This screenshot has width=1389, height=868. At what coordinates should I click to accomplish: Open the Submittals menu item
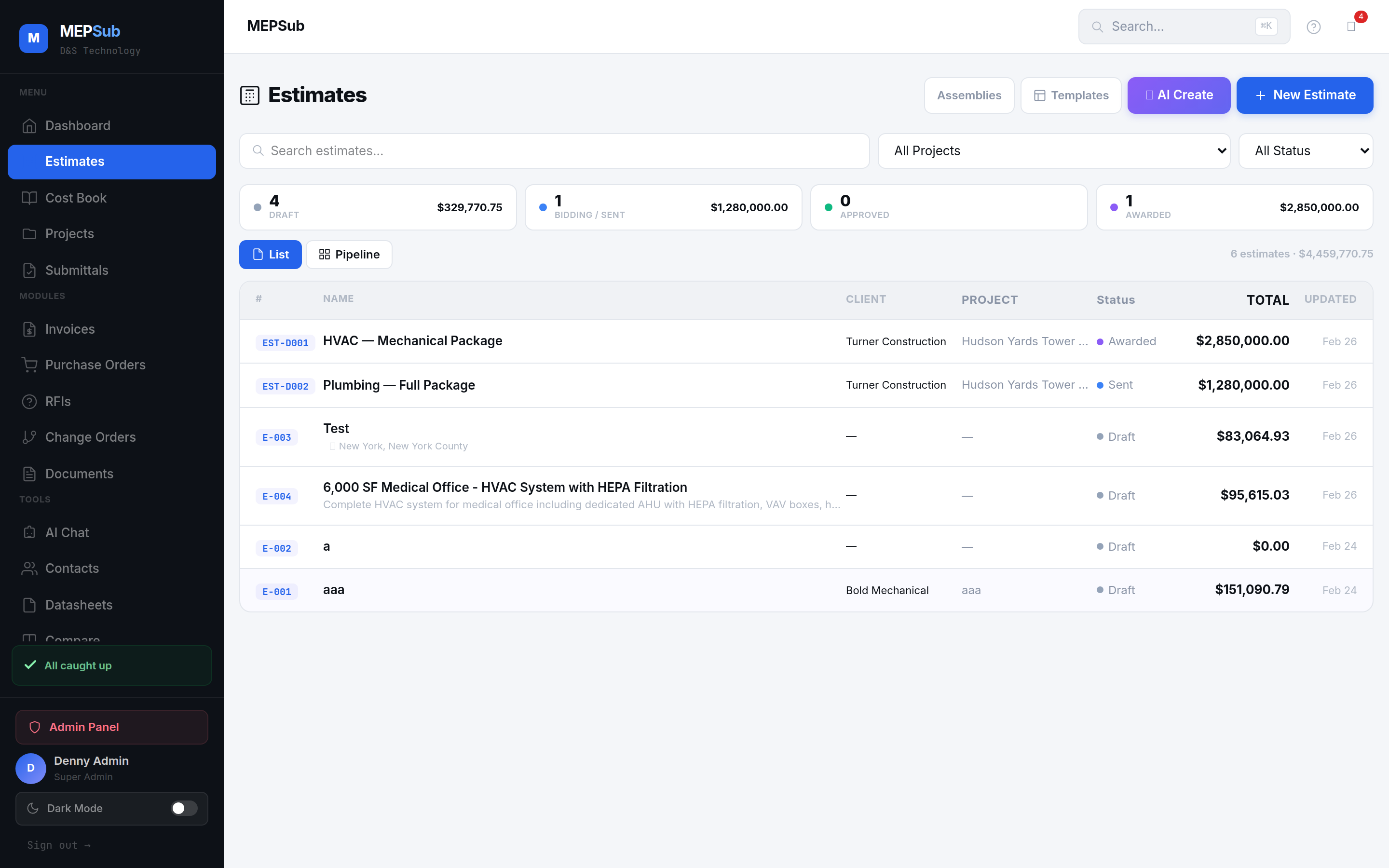(x=76, y=271)
